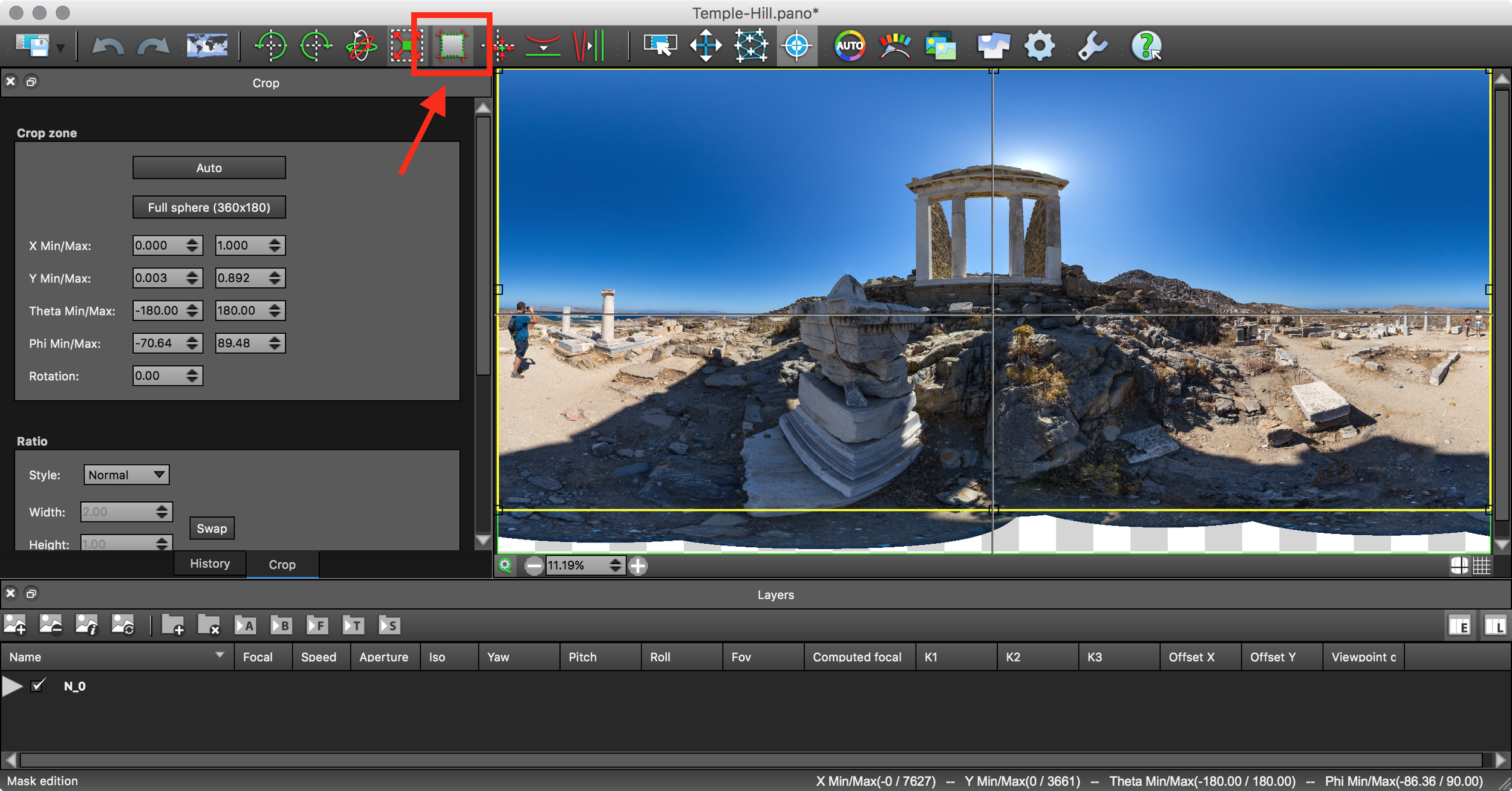Open the arrow menu beside Save icon
This screenshot has width=1512, height=791.
coord(60,47)
